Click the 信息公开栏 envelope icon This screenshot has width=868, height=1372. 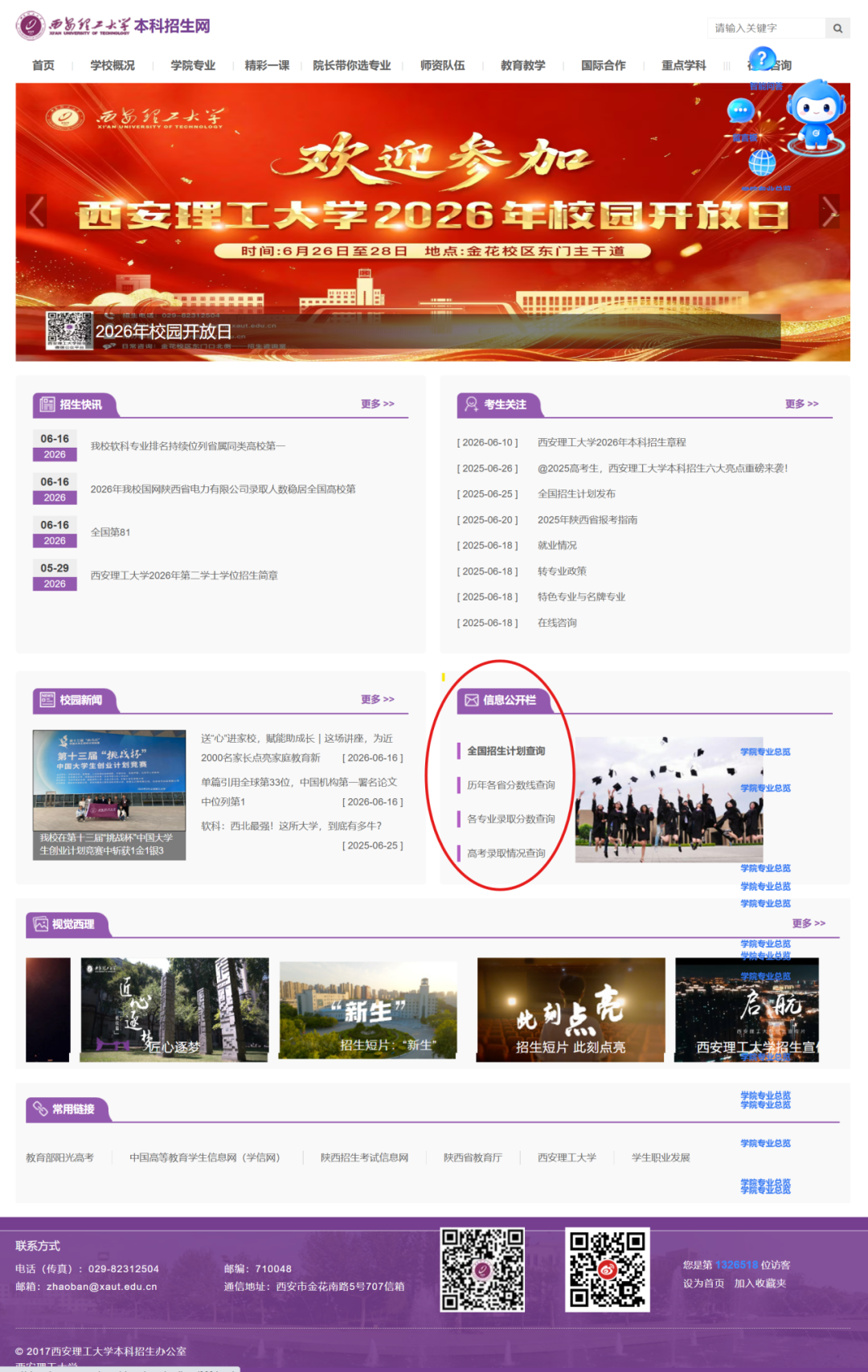(x=472, y=700)
